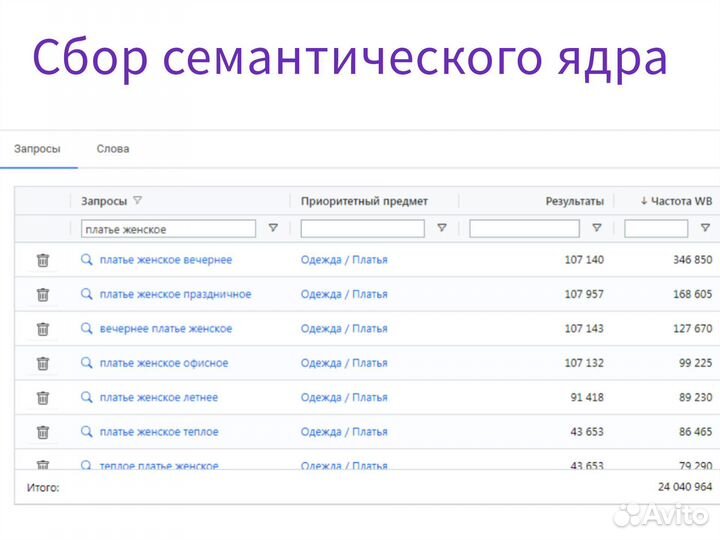This screenshot has height=540, width=720.
Task: Focus the Запросы filter field 'платье женское'
Action: 168,229
